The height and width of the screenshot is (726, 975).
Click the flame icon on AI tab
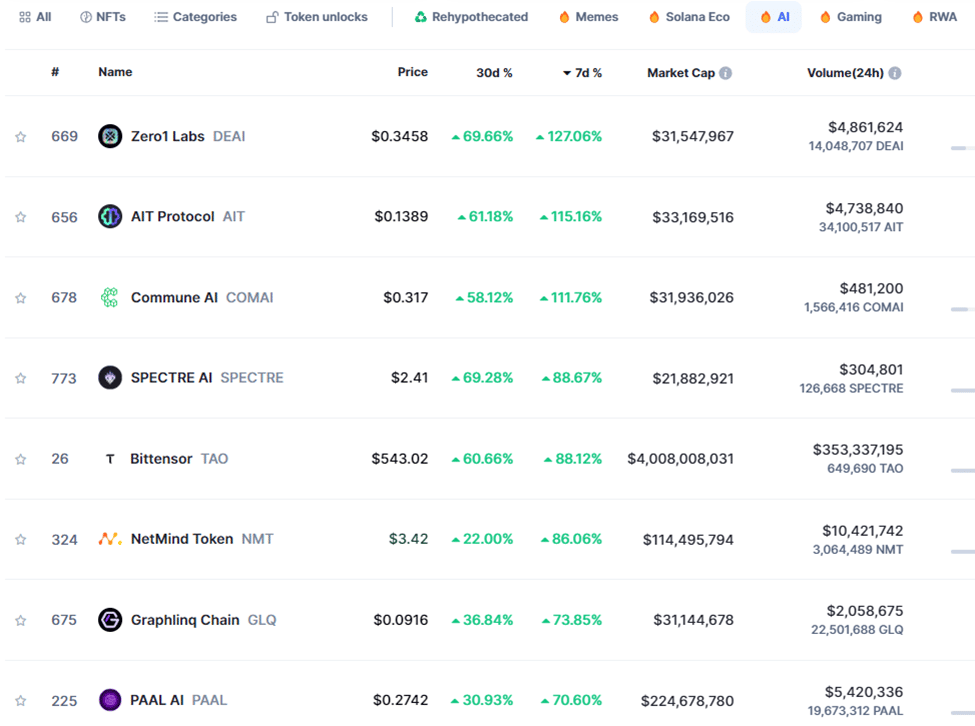click(765, 17)
